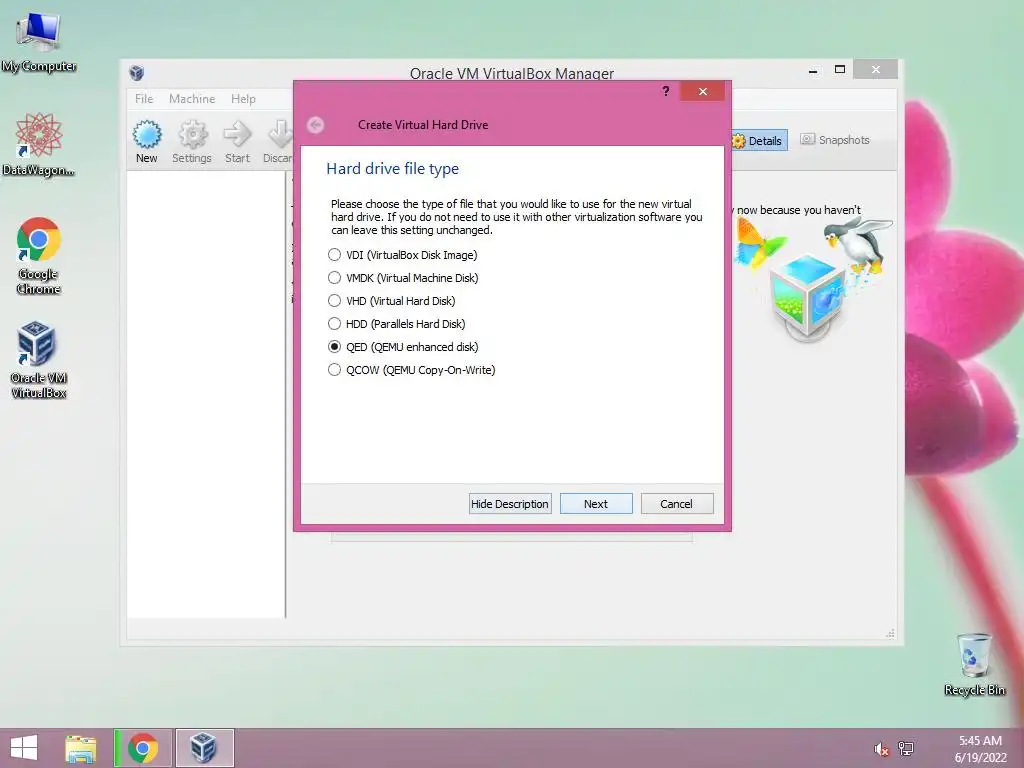This screenshot has height=768, width=1024.
Task: Maximize the VirtualBox Manager window
Action: (840, 69)
